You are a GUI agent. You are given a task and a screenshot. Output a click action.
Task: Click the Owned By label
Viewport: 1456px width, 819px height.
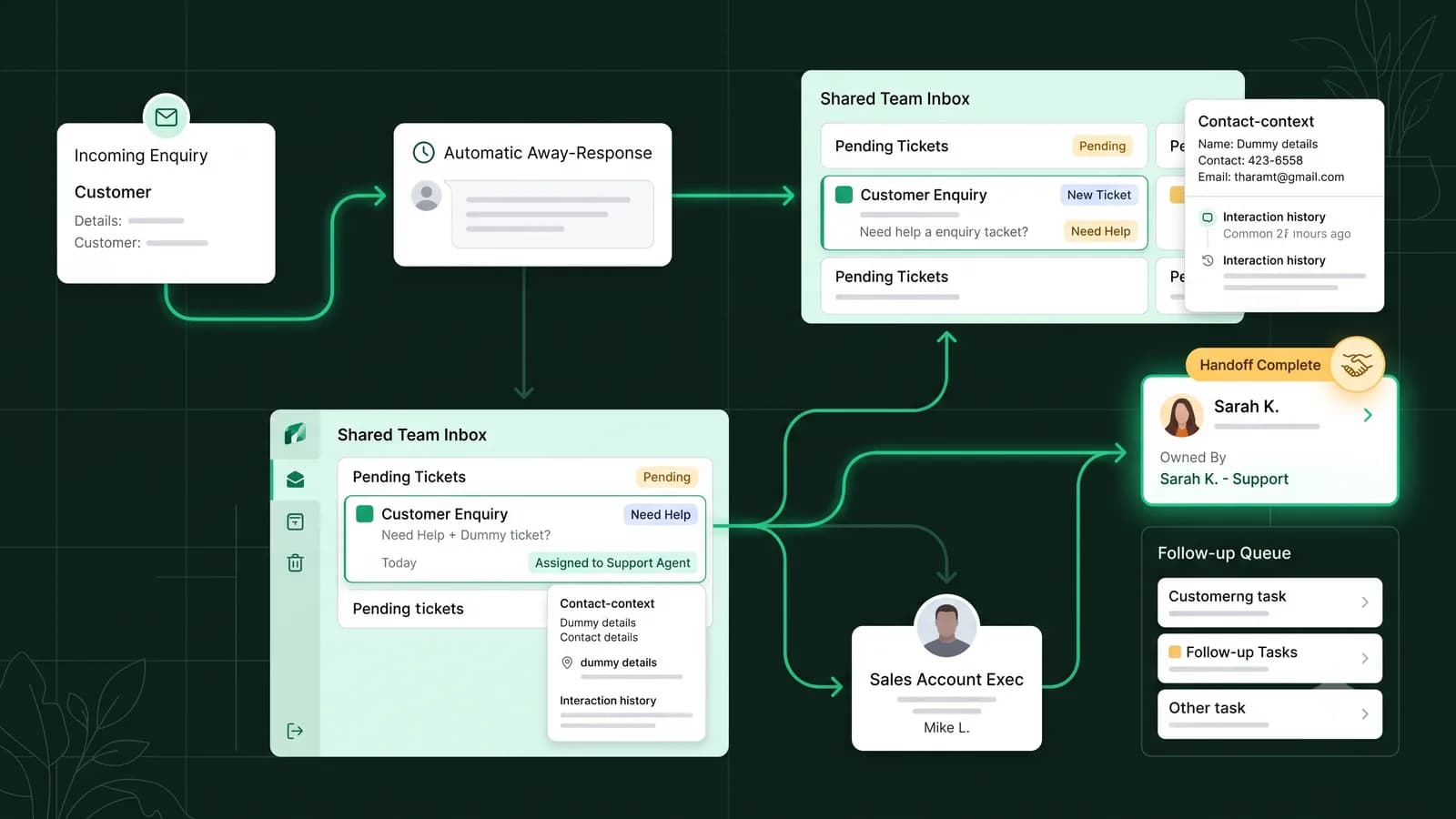coord(1192,457)
